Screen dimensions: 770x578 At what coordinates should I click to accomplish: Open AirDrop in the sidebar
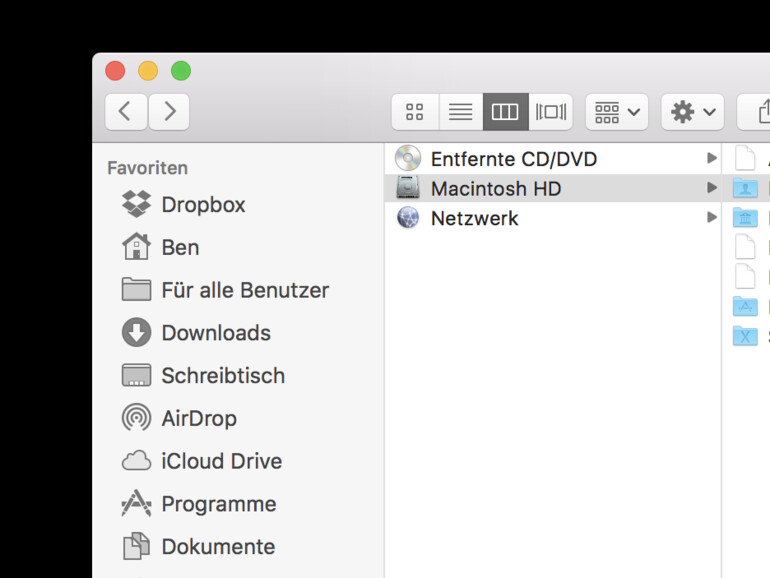pyautogui.click(x=199, y=418)
